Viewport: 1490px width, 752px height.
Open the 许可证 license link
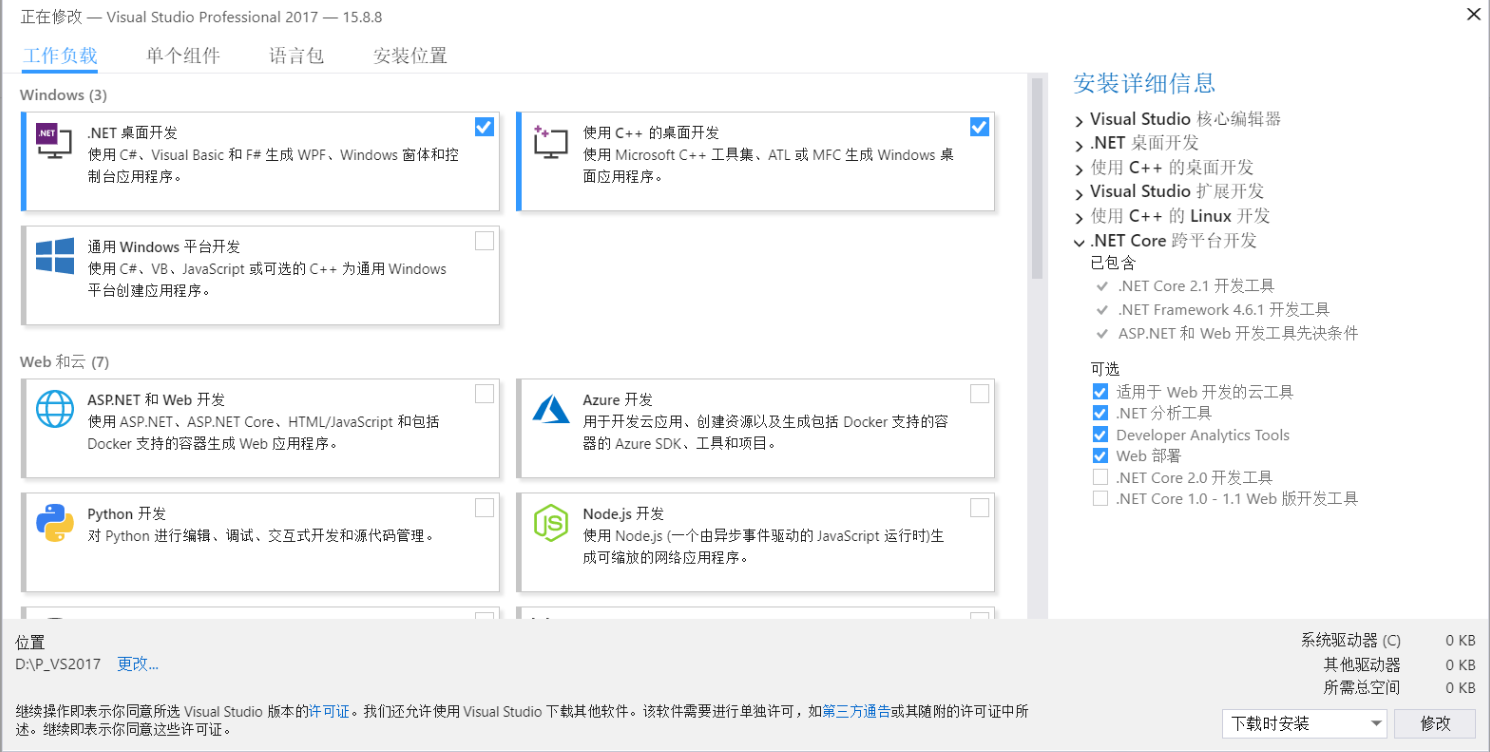(329, 711)
